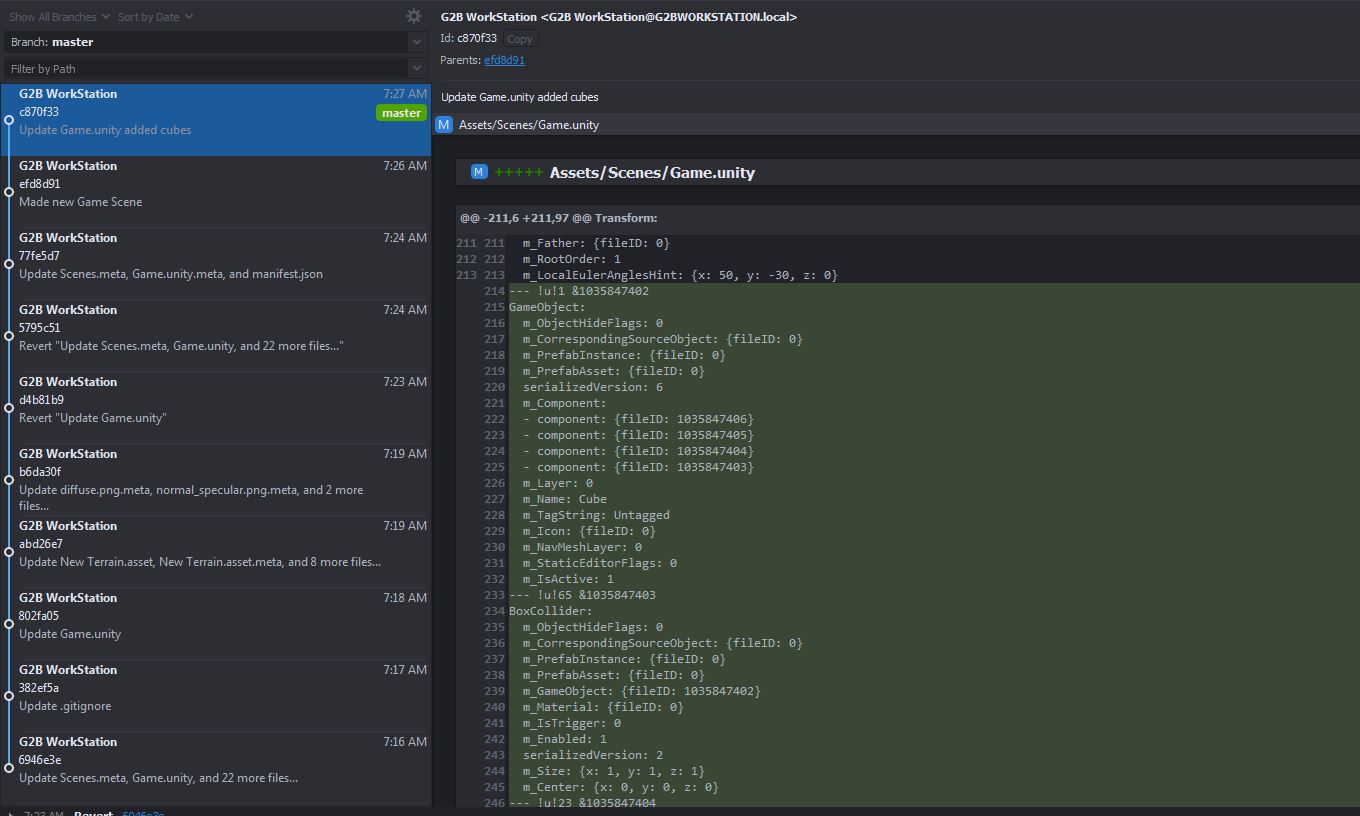Type in the Filter by Path field
Screen dimensions: 1360x816
[x=200, y=69]
